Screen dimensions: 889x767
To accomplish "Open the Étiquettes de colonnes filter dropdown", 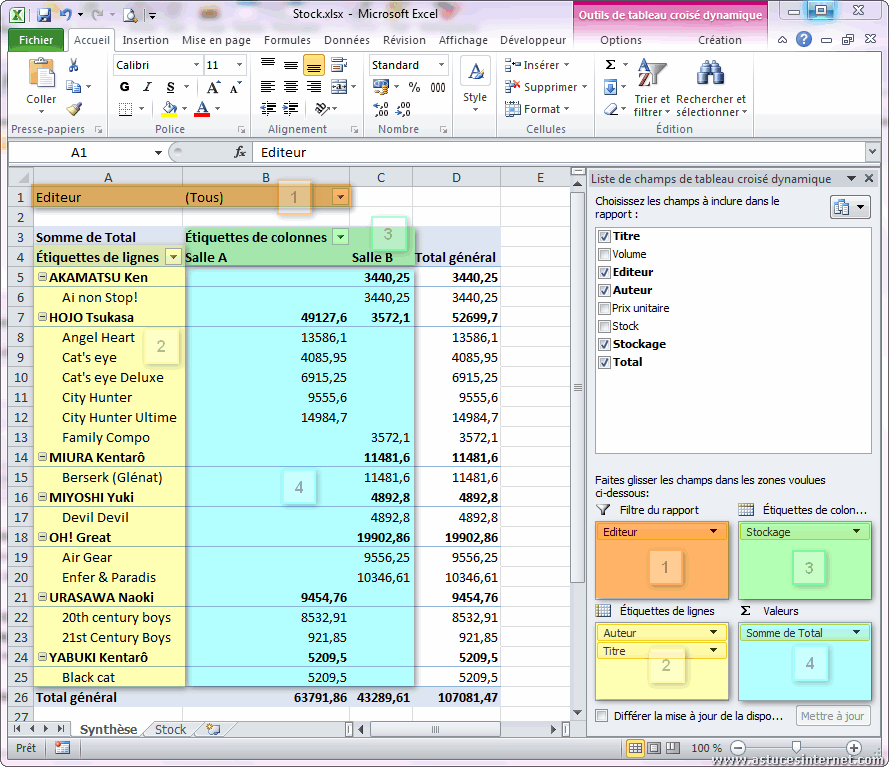I will coord(340,237).
